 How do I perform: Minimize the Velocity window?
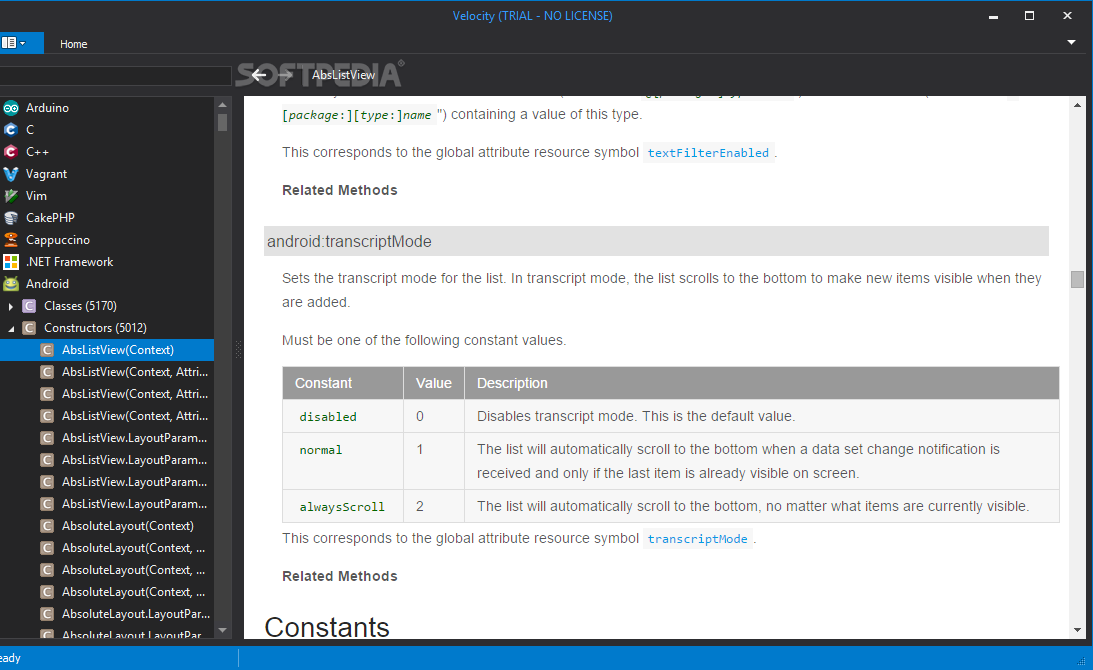993,16
